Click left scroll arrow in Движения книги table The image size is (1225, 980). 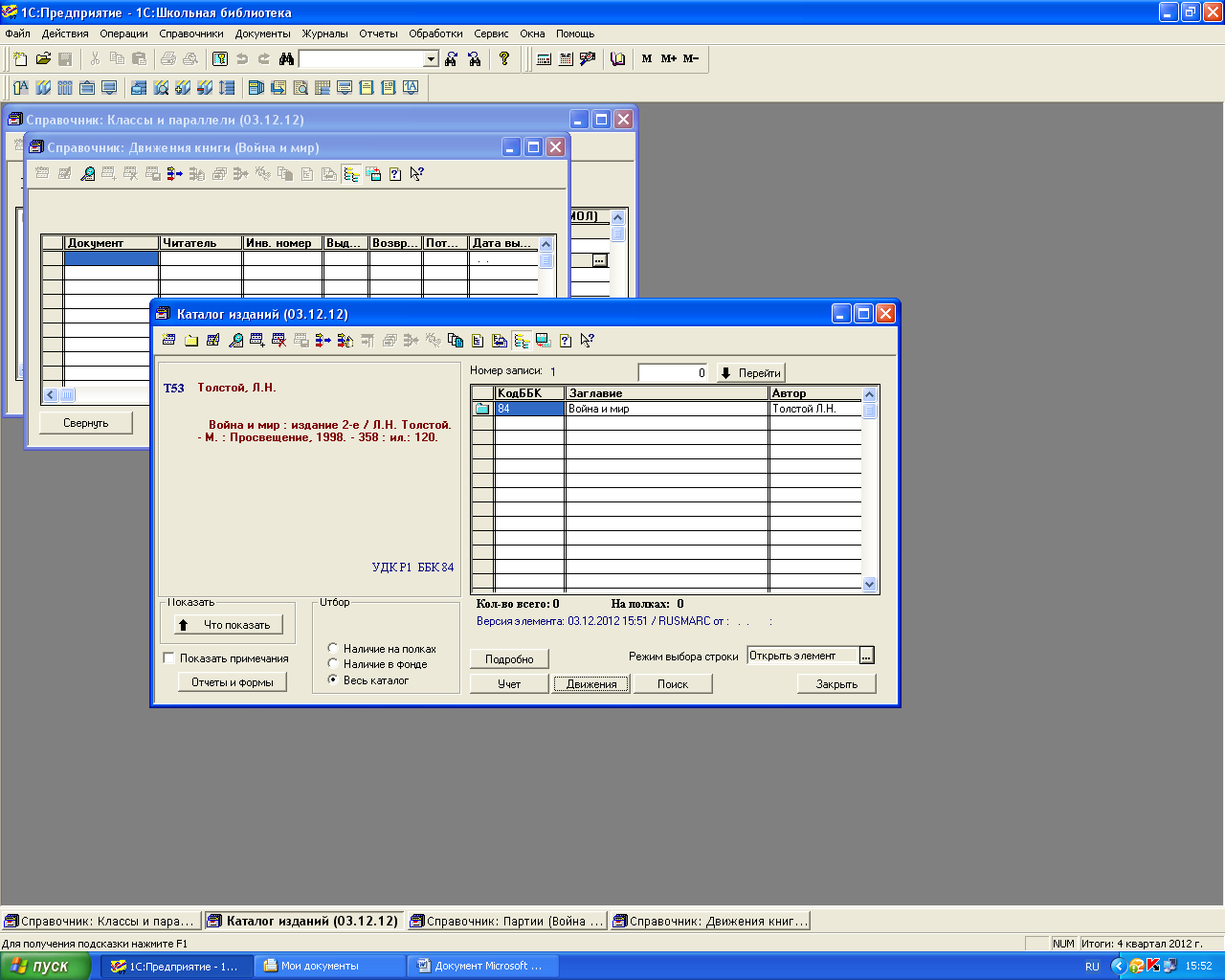pyautogui.click(x=52, y=394)
